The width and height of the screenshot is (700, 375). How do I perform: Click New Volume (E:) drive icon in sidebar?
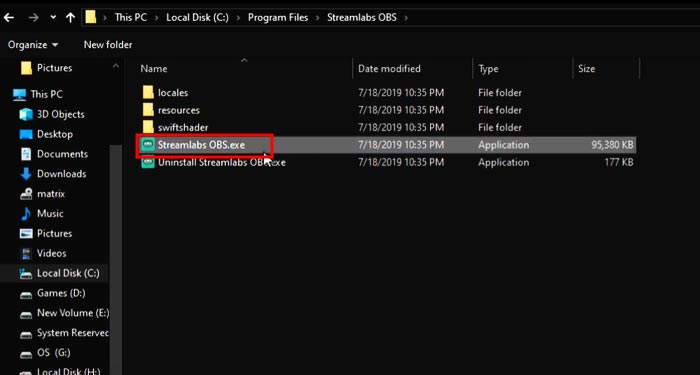click(x=26, y=314)
